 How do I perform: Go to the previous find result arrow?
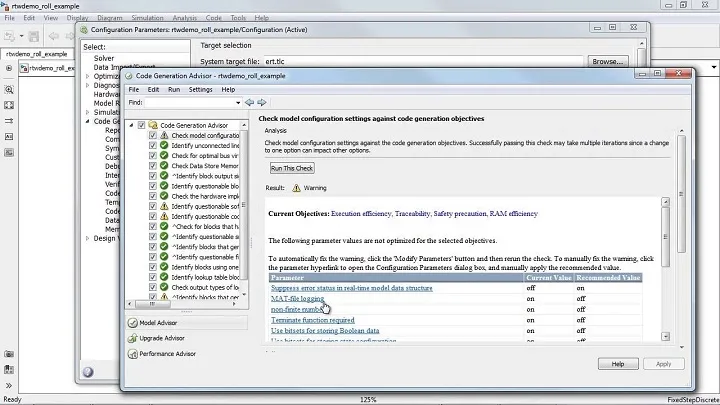[249, 102]
